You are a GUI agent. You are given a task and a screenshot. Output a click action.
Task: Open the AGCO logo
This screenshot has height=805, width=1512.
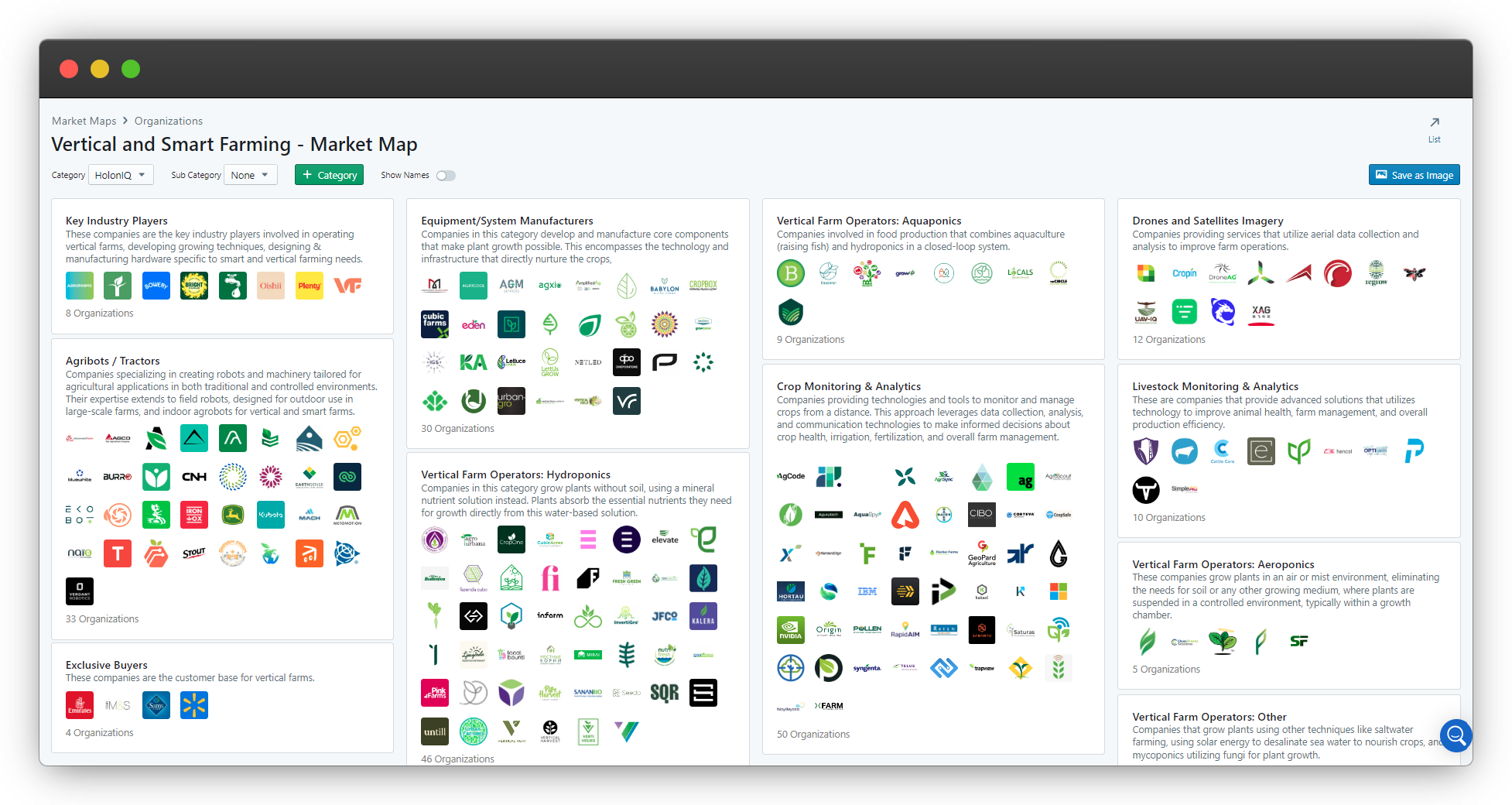118,438
